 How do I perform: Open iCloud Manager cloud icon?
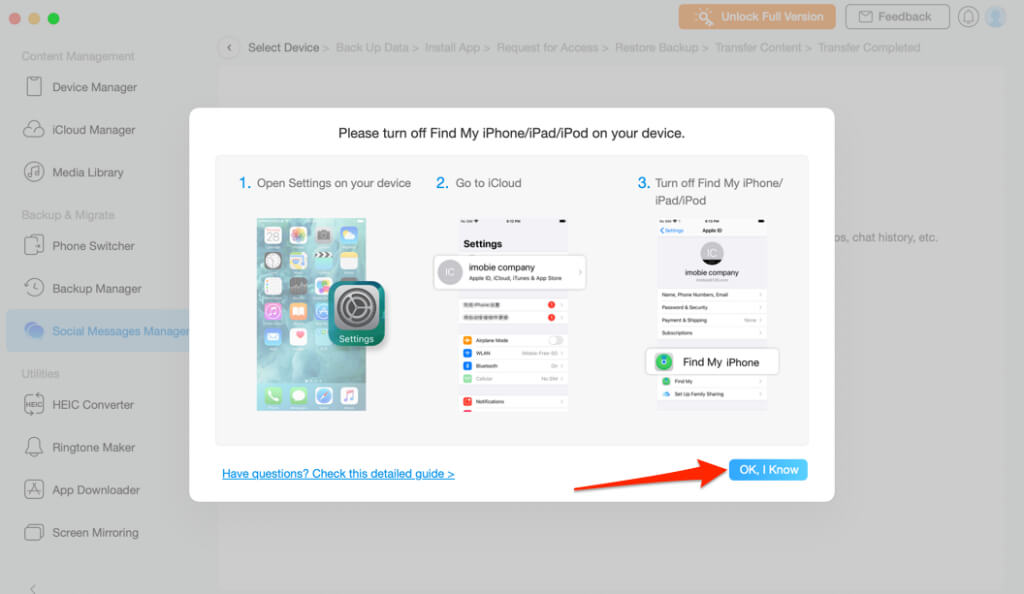click(33, 129)
